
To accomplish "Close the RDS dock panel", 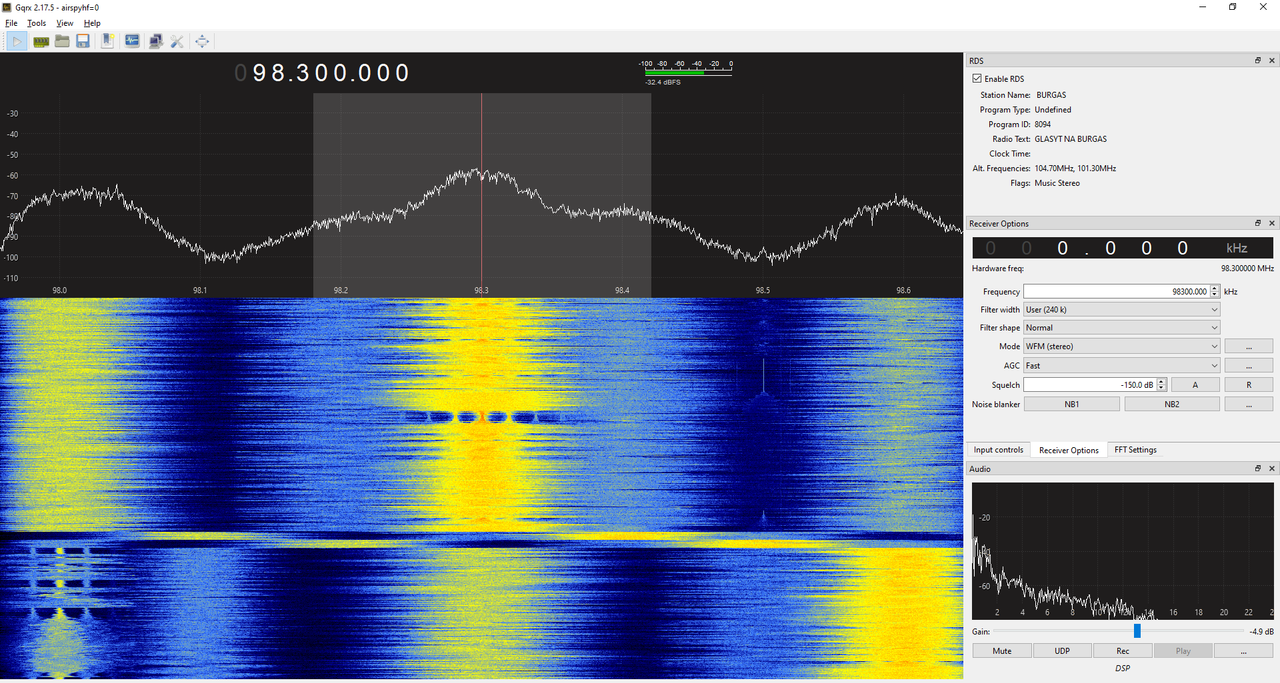I will tap(1272, 61).
